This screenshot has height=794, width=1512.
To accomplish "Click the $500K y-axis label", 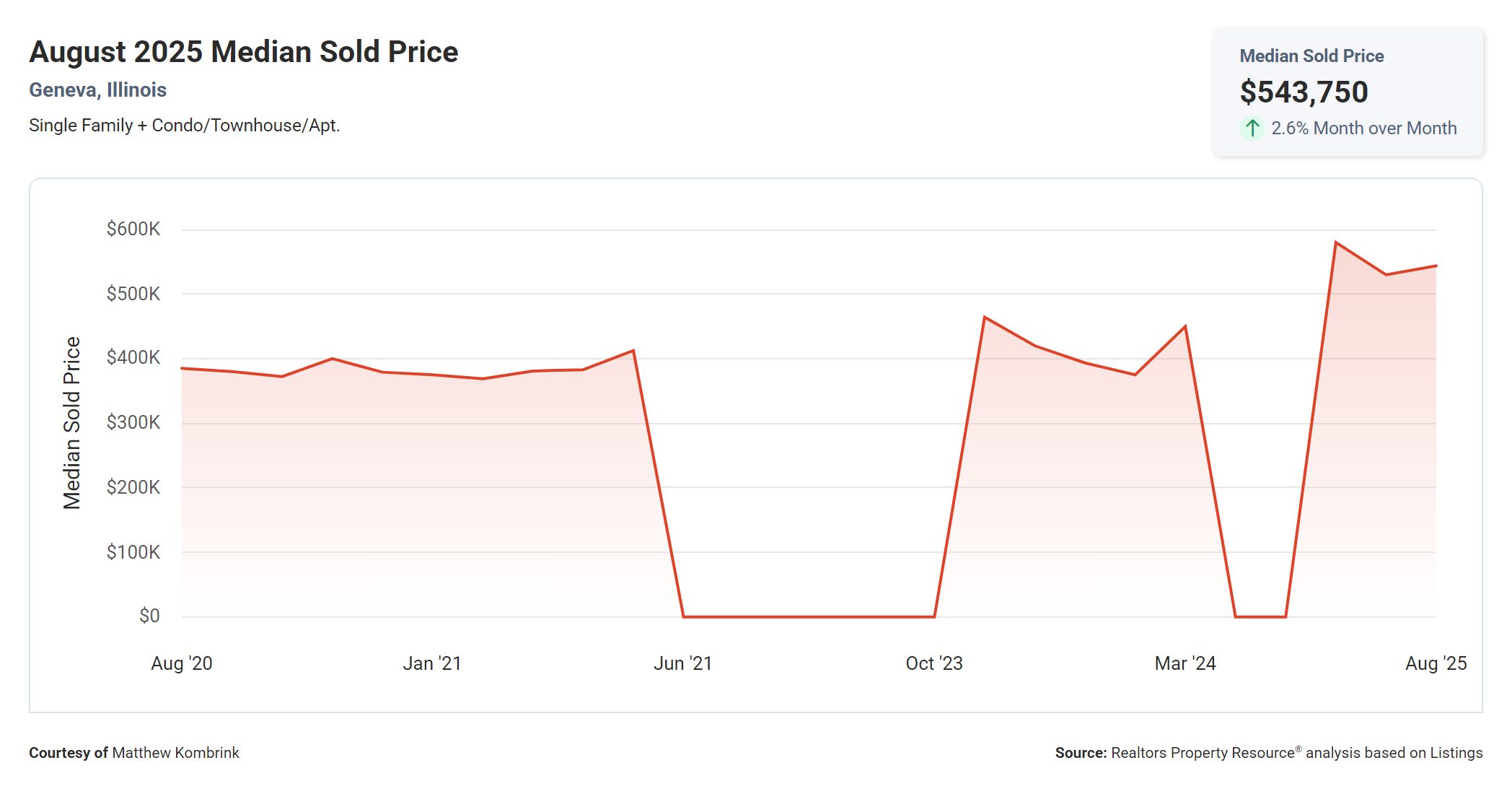I will pos(133,294).
